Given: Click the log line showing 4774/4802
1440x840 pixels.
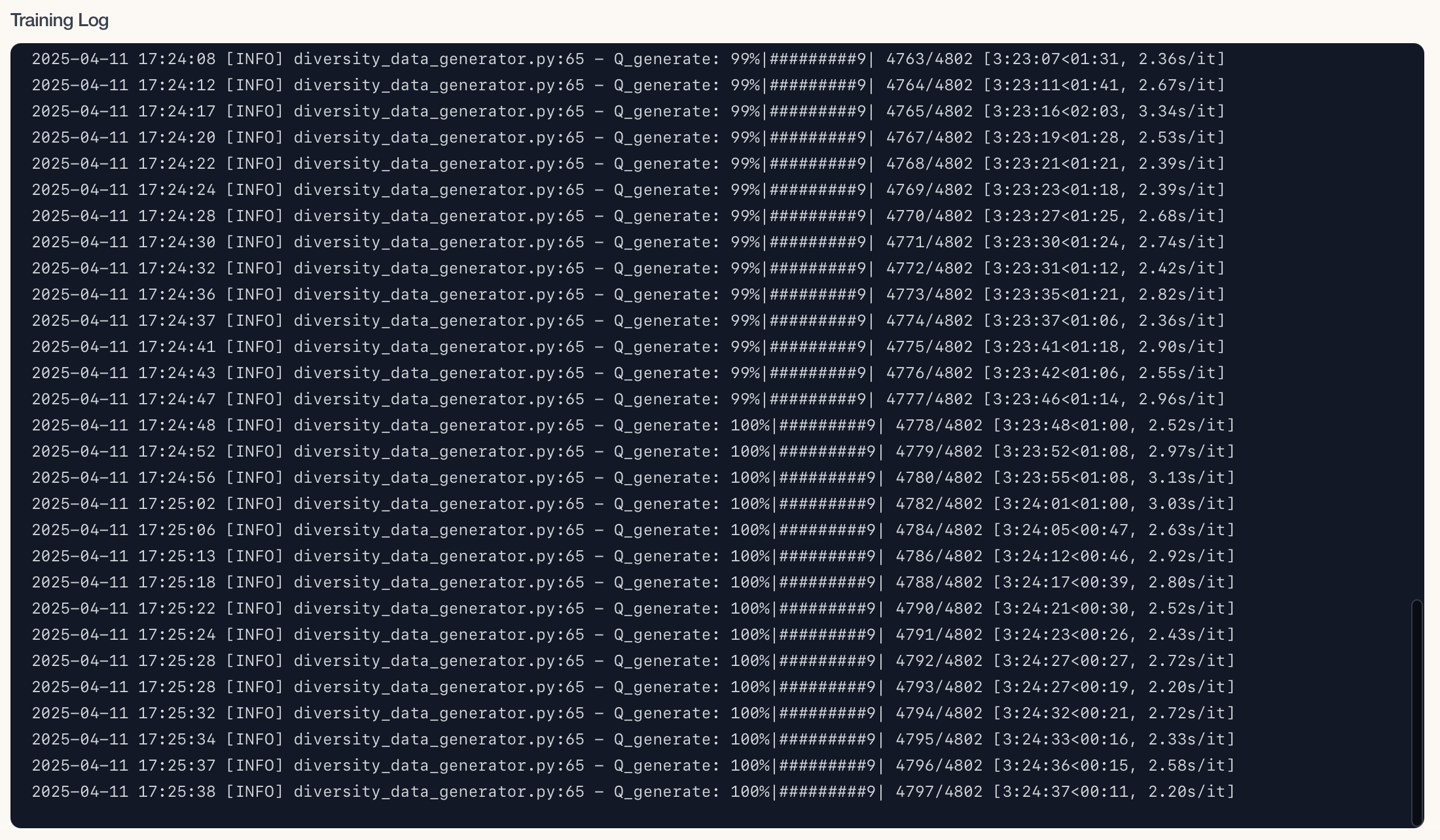Looking at the screenshot, I should click(628, 321).
